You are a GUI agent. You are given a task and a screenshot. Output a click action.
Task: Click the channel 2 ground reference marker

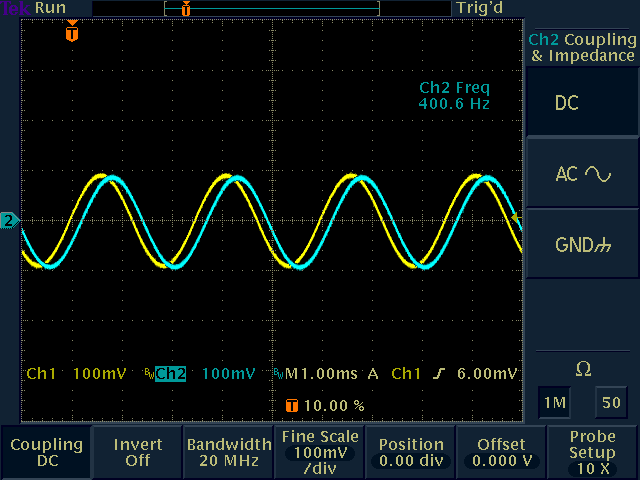click(9, 220)
